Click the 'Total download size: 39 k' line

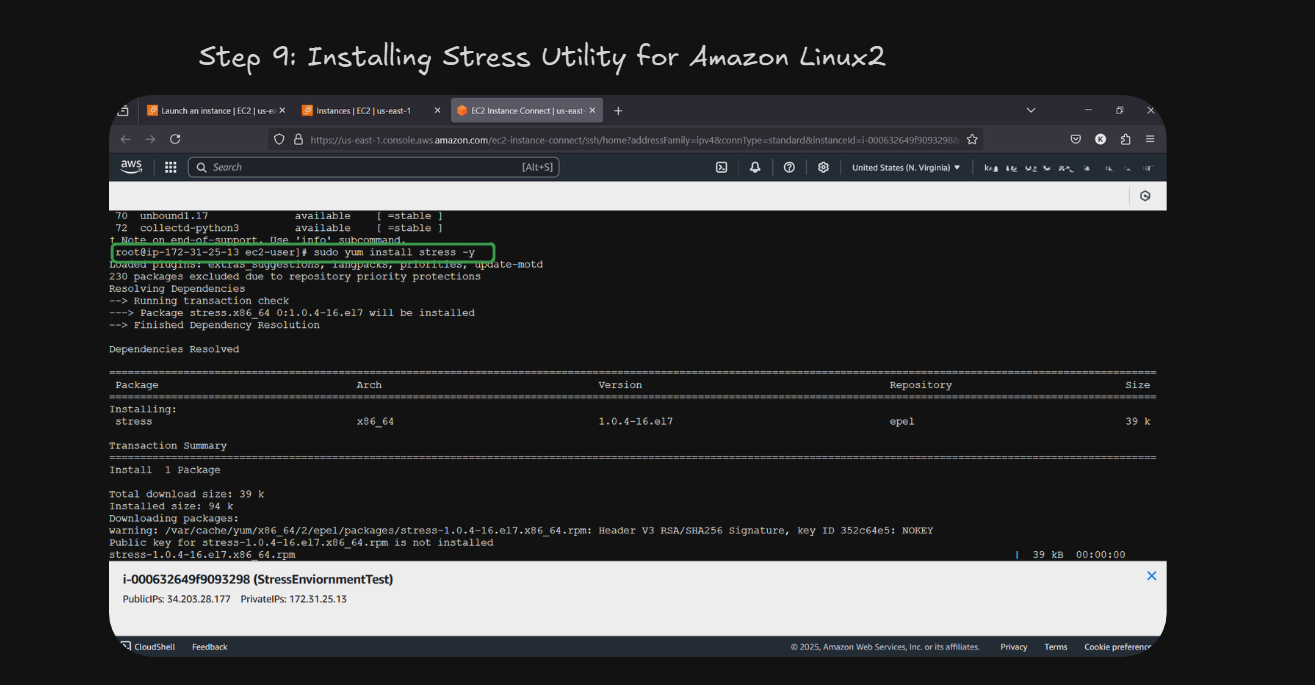[186, 494]
